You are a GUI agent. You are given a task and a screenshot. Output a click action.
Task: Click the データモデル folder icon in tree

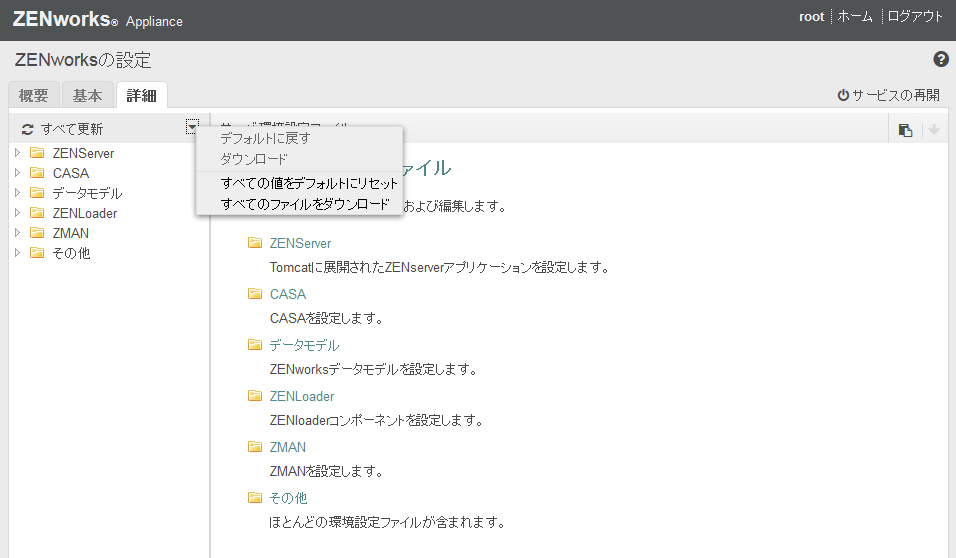click(x=37, y=193)
